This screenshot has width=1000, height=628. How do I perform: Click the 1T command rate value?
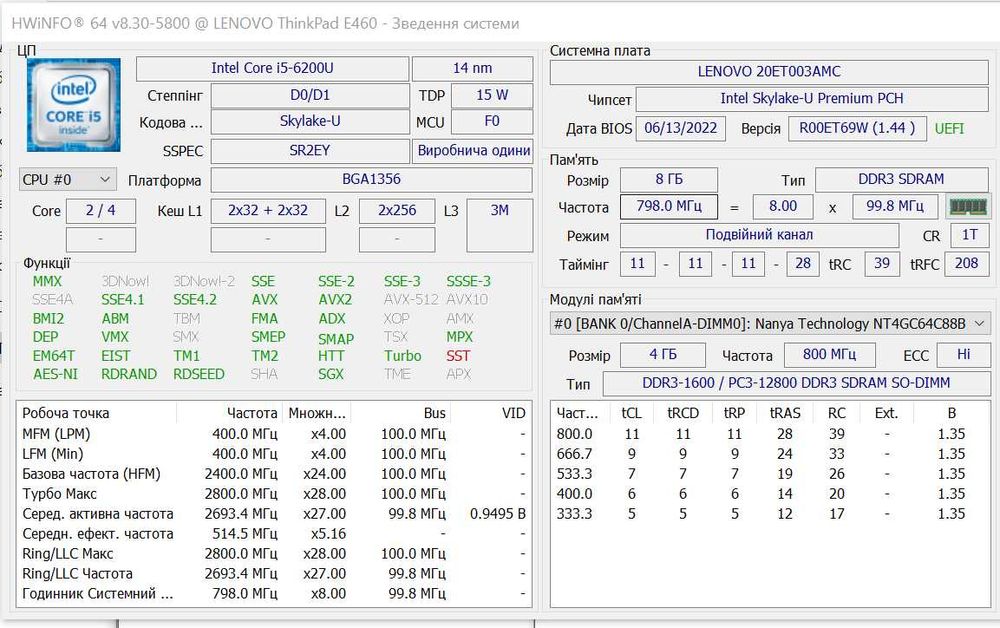969,235
